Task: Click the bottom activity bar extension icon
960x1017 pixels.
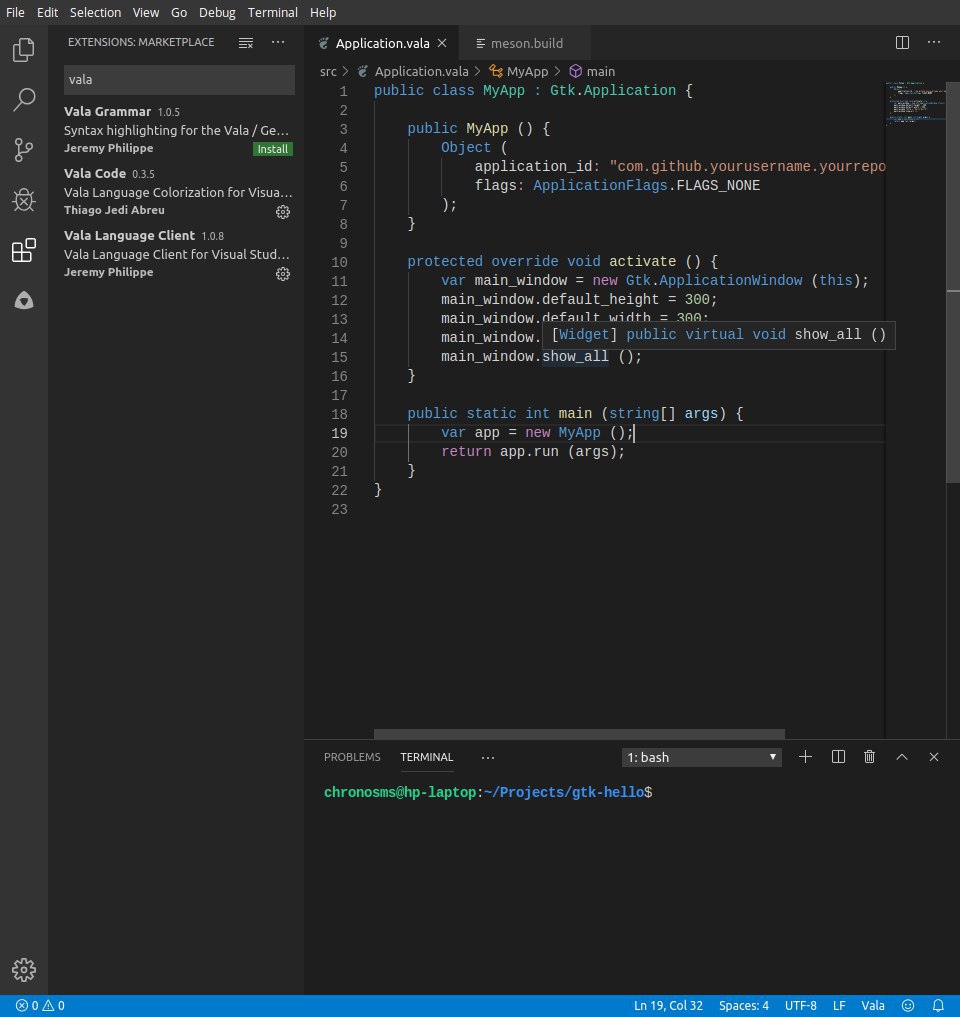Action: [x=24, y=300]
